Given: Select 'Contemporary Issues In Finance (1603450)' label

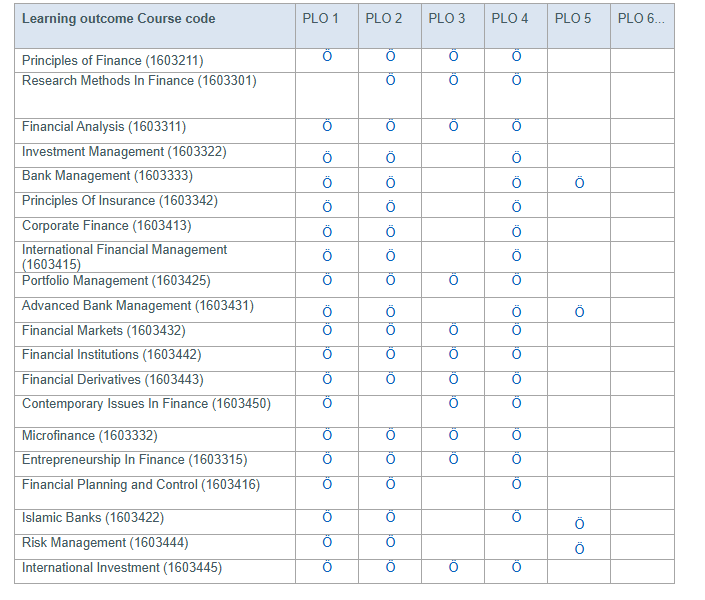Looking at the screenshot, I should point(147,404).
